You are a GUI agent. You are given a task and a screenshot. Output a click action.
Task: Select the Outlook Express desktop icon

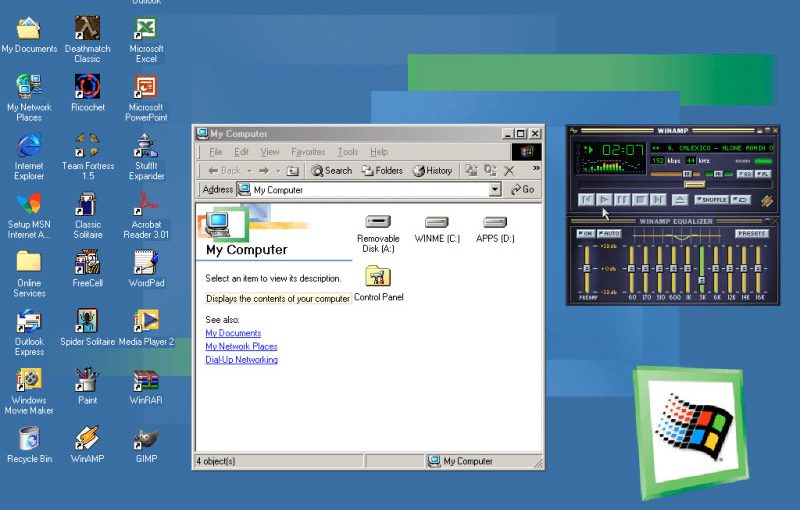(x=29, y=332)
